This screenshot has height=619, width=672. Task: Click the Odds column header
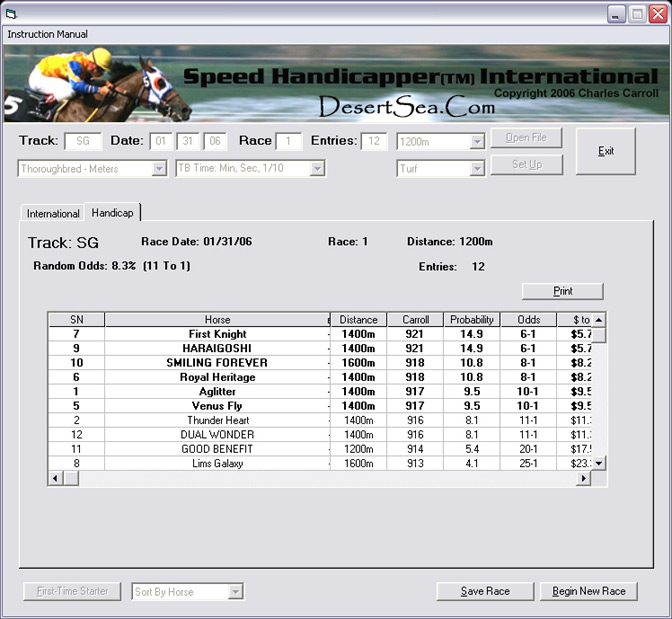(x=528, y=320)
